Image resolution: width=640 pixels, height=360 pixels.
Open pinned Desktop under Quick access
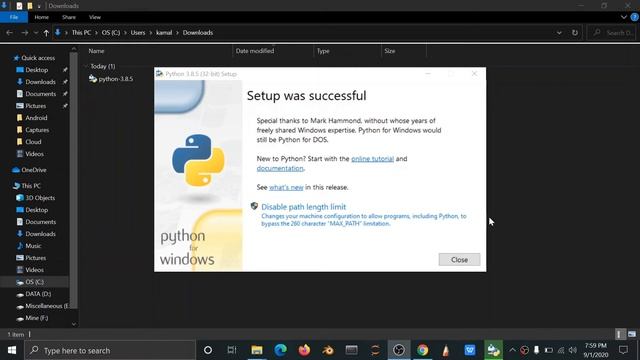37,70
